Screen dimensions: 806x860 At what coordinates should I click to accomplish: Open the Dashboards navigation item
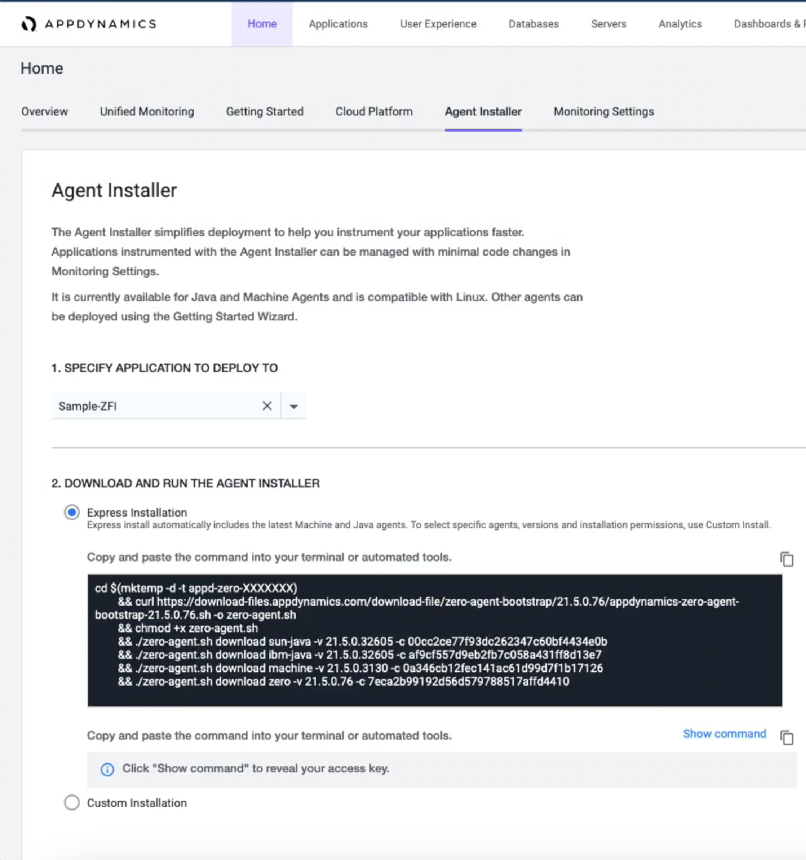pyautogui.click(x=769, y=24)
